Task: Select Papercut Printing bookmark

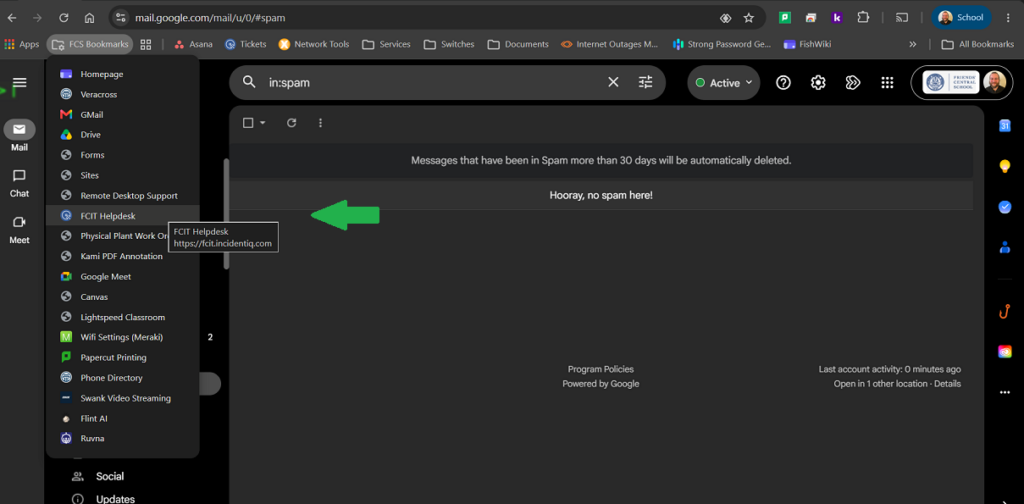Action: 123,358
